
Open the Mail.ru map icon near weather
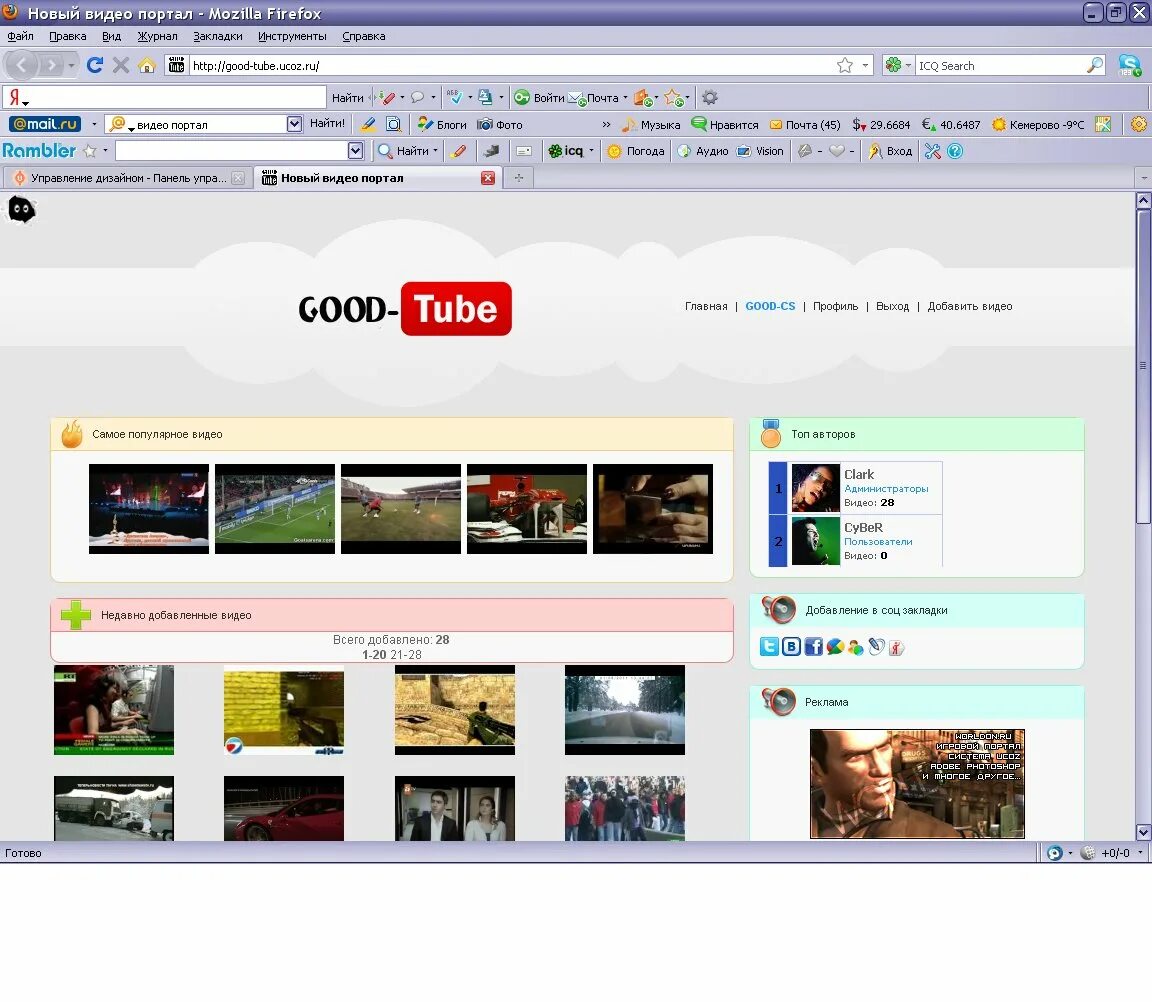[x=1103, y=124]
